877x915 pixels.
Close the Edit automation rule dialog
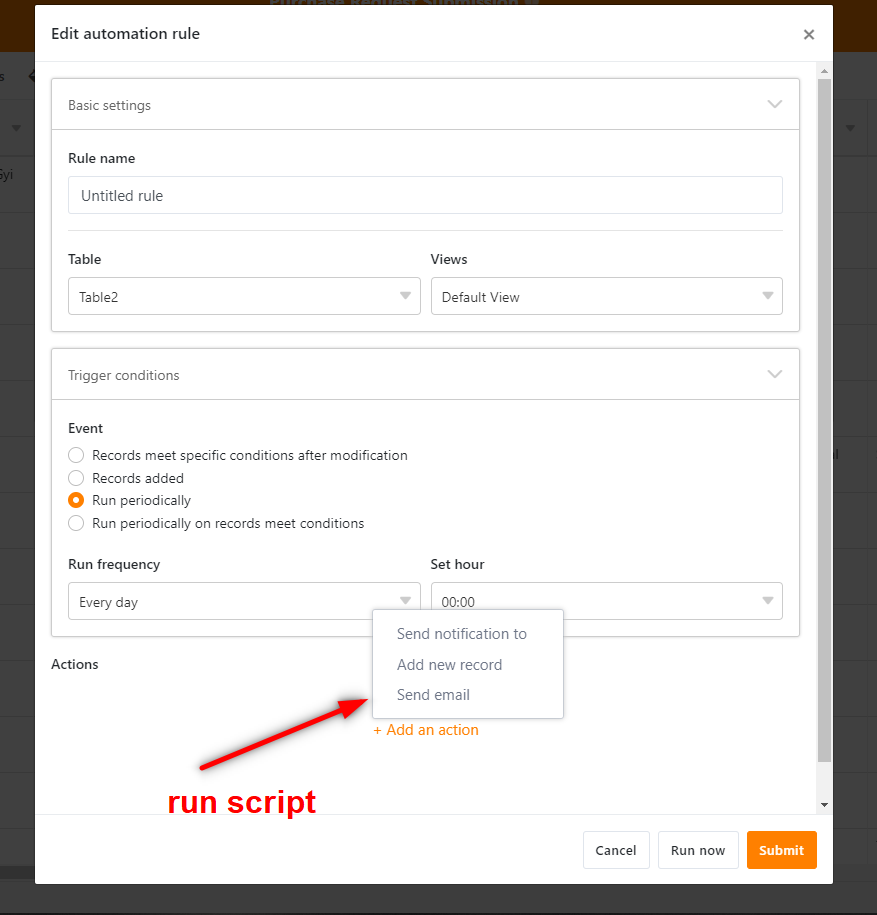coord(809,34)
